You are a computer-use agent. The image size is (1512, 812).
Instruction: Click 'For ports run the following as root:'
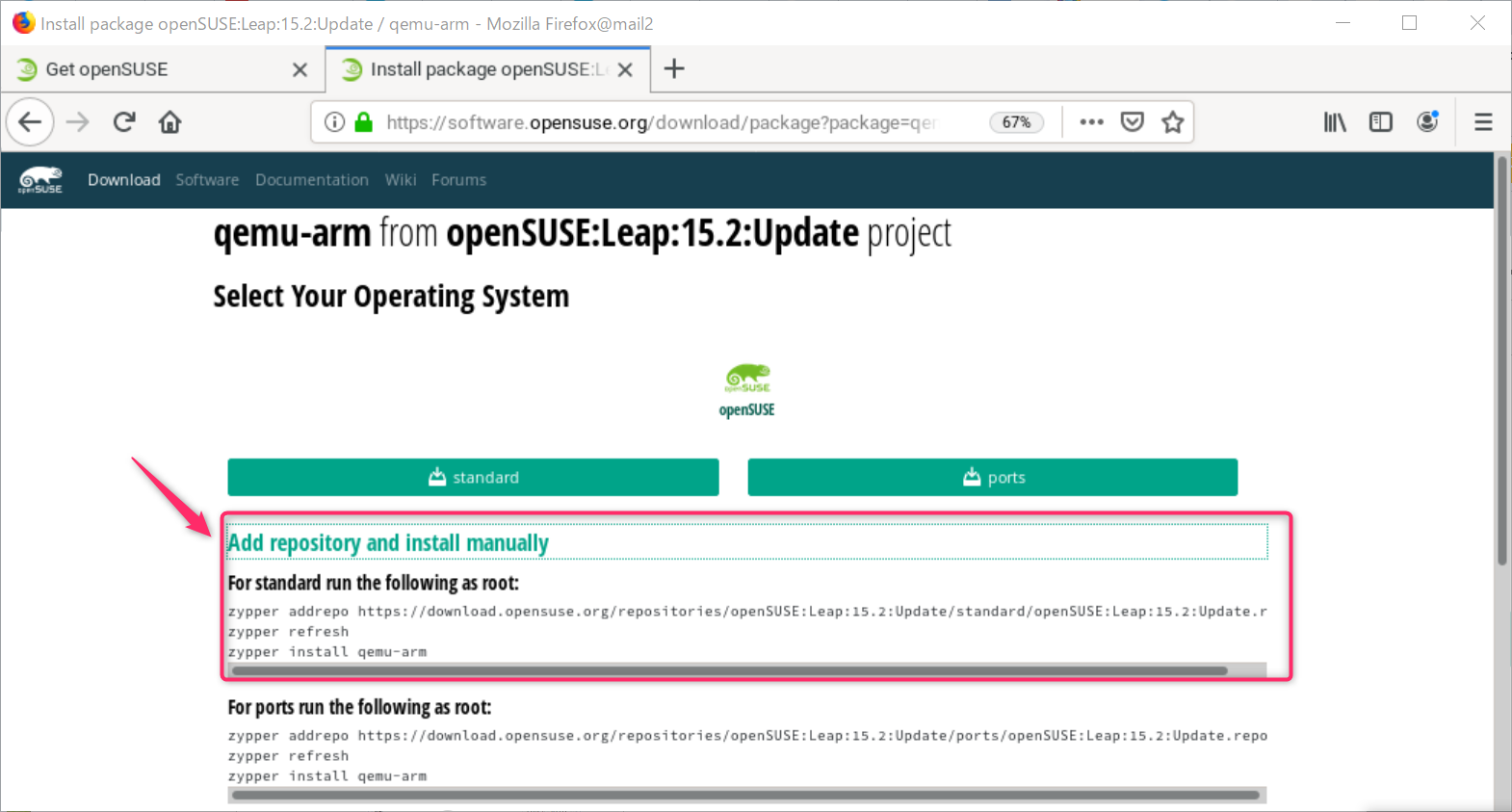pyautogui.click(x=359, y=707)
